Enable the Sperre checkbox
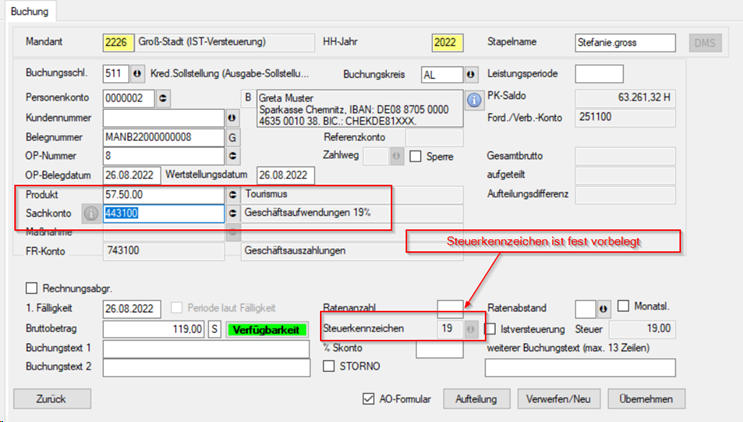743x422 pixels. click(418, 156)
